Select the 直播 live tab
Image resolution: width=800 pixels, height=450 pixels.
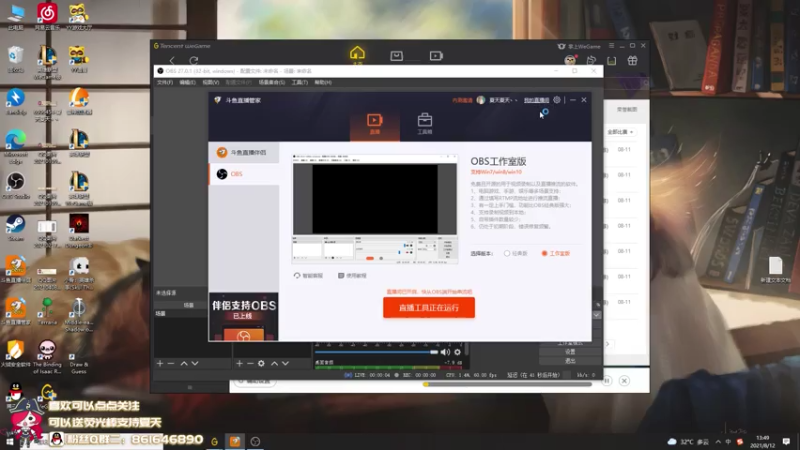(x=374, y=124)
